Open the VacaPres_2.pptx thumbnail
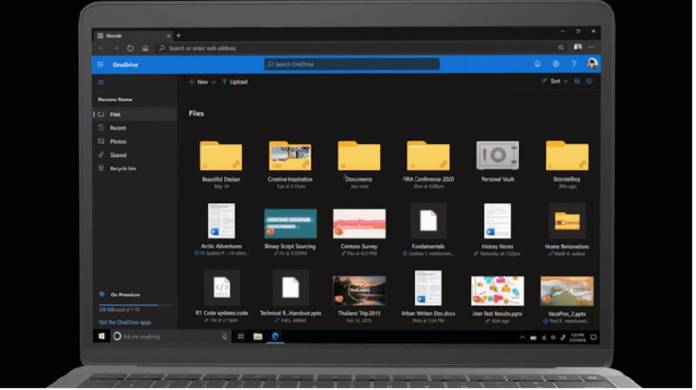696x390 pixels. click(567, 291)
